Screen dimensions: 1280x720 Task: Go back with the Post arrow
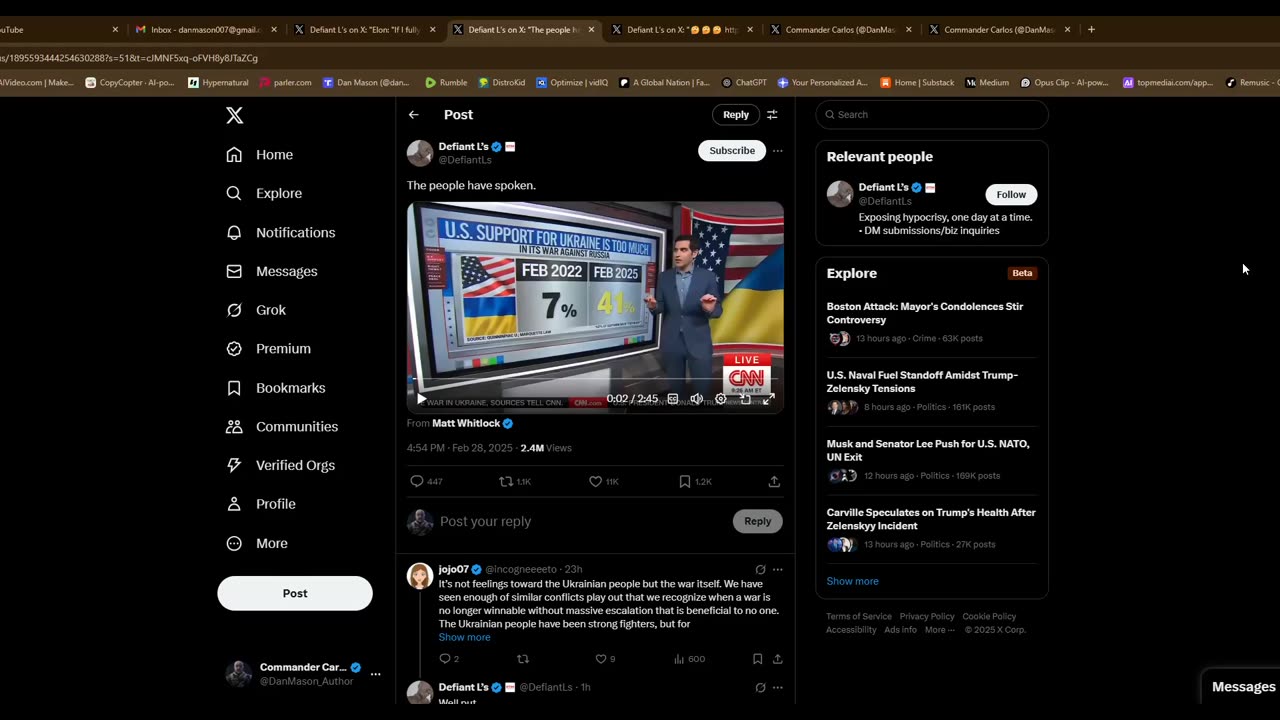pos(413,115)
